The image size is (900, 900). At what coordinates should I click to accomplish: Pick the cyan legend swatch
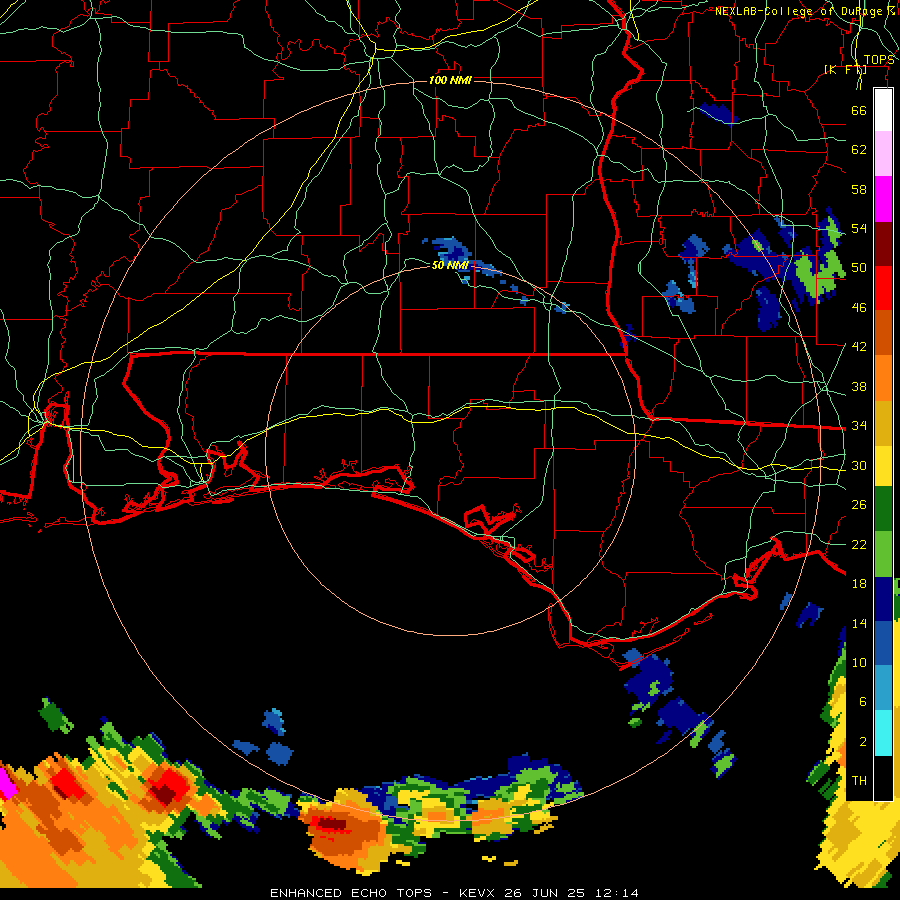click(x=883, y=733)
